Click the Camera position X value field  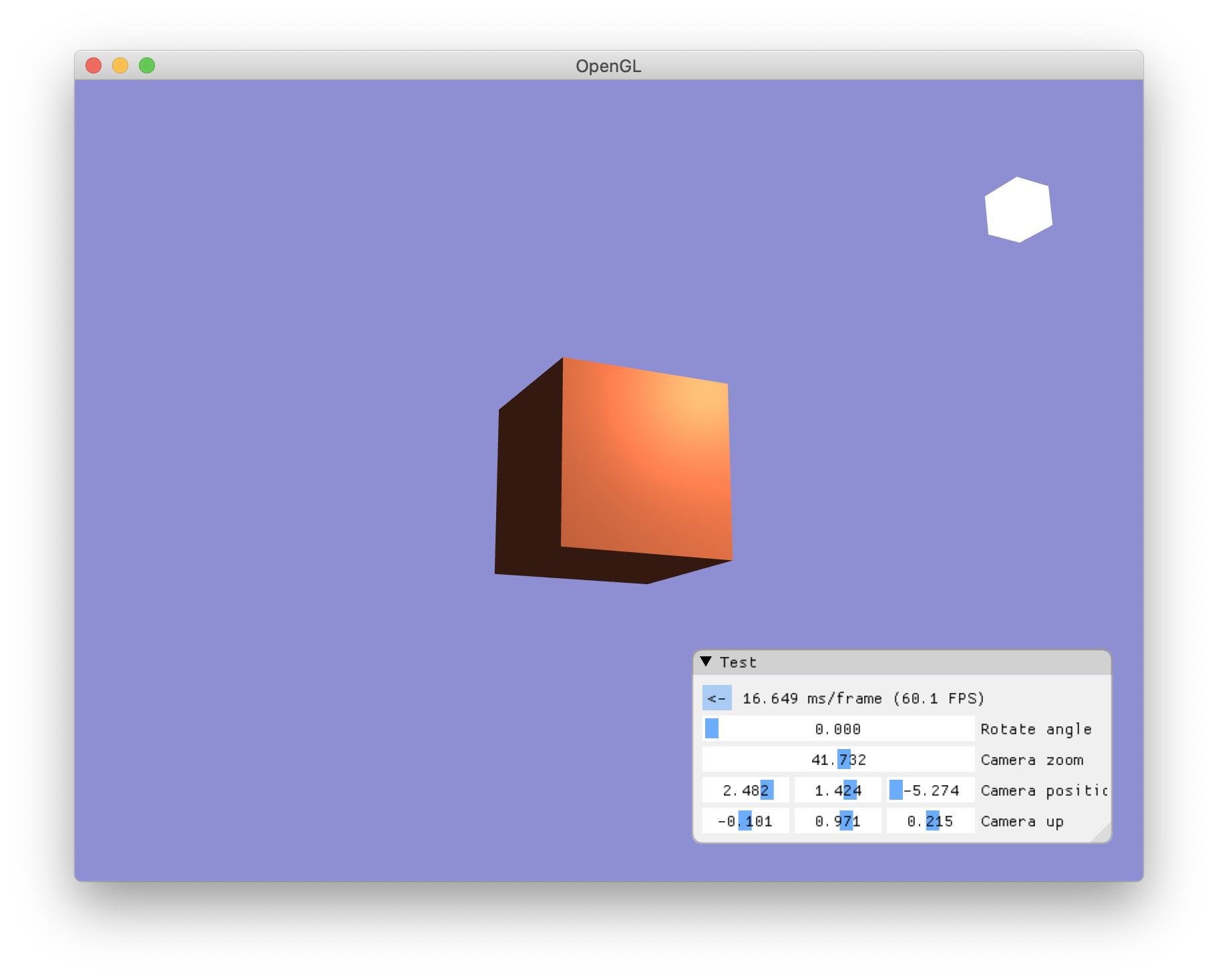tap(746, 790)
